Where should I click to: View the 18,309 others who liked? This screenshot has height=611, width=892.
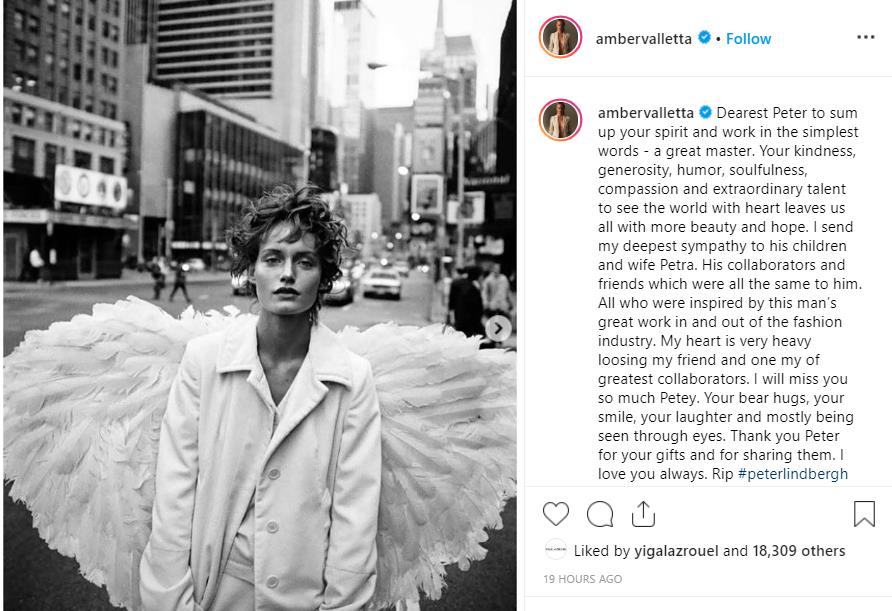pos(799,551)
